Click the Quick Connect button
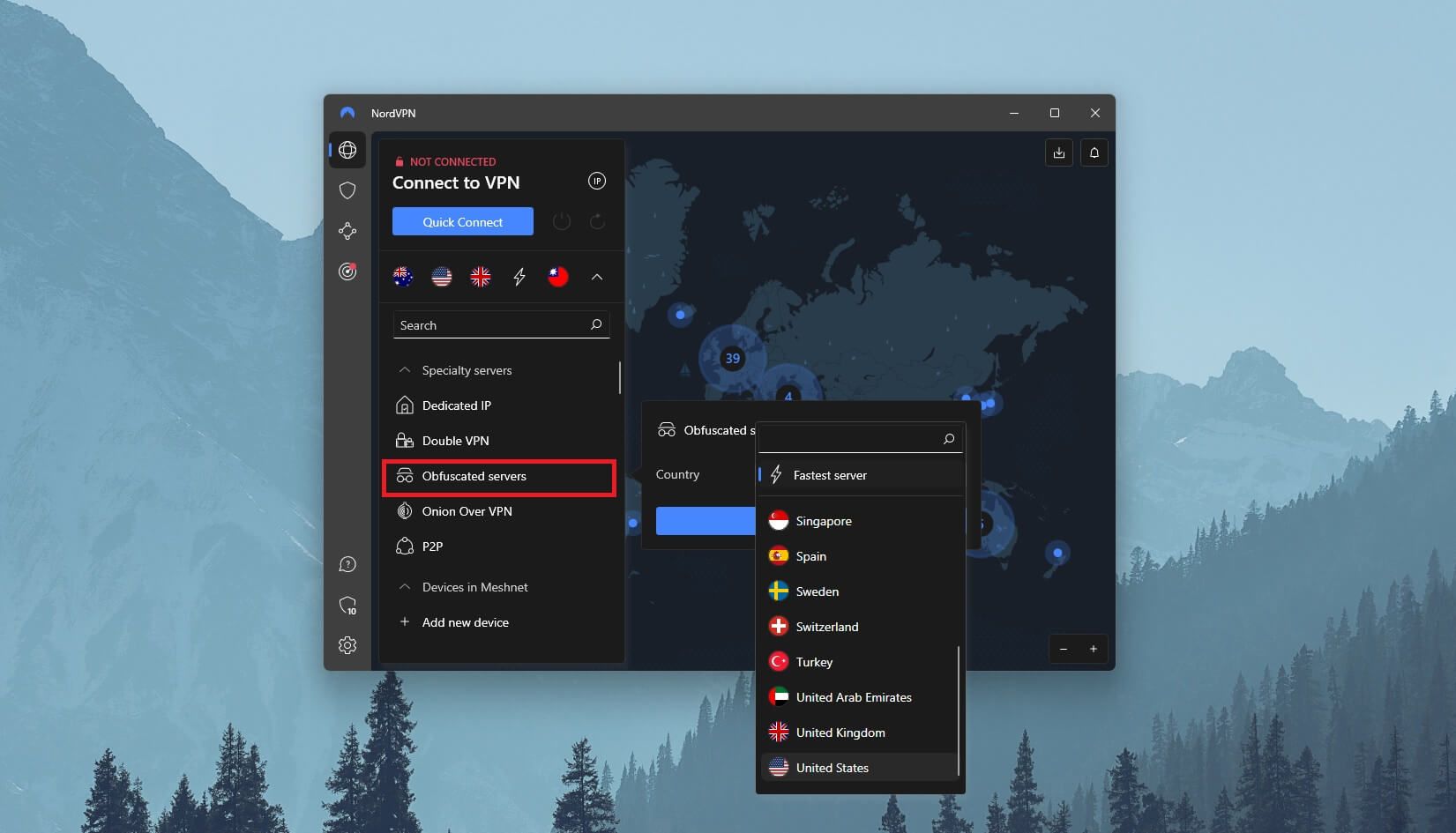Screen dimensions: 1456x833 point(463,221)
